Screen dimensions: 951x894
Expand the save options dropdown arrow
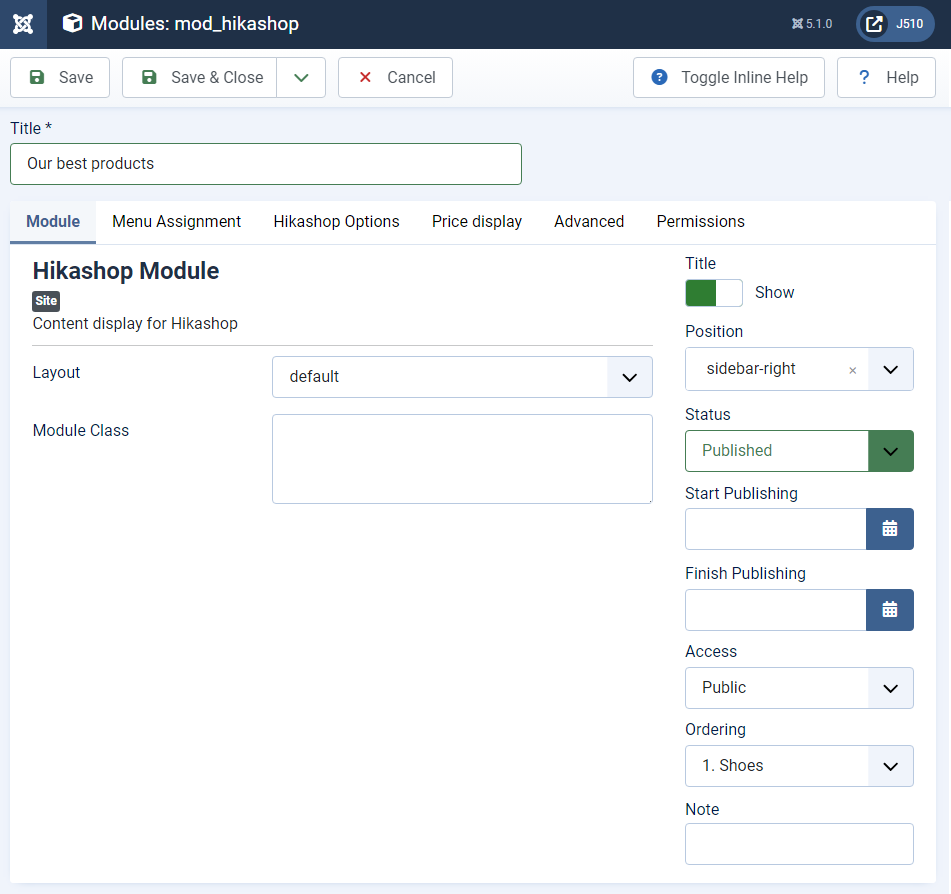pos(301,78)
